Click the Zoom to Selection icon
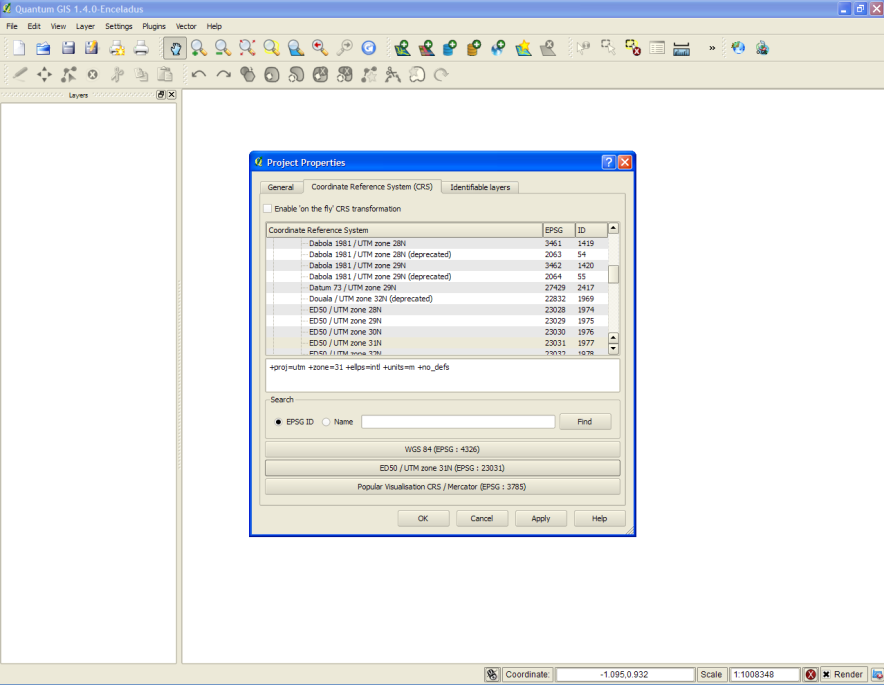 pyautogui.click(x=271, y=48)
